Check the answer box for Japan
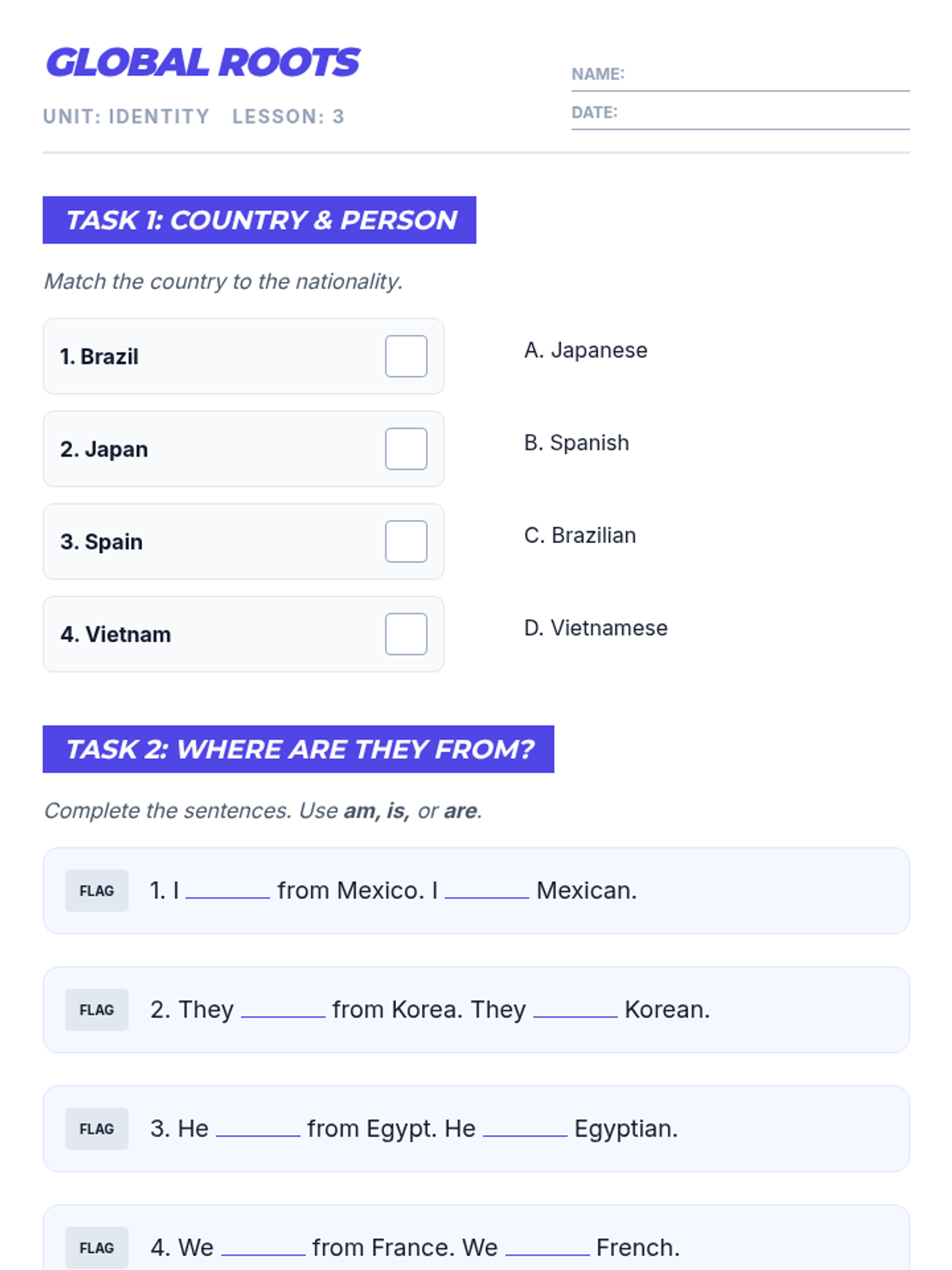 [x=406, y=449]
